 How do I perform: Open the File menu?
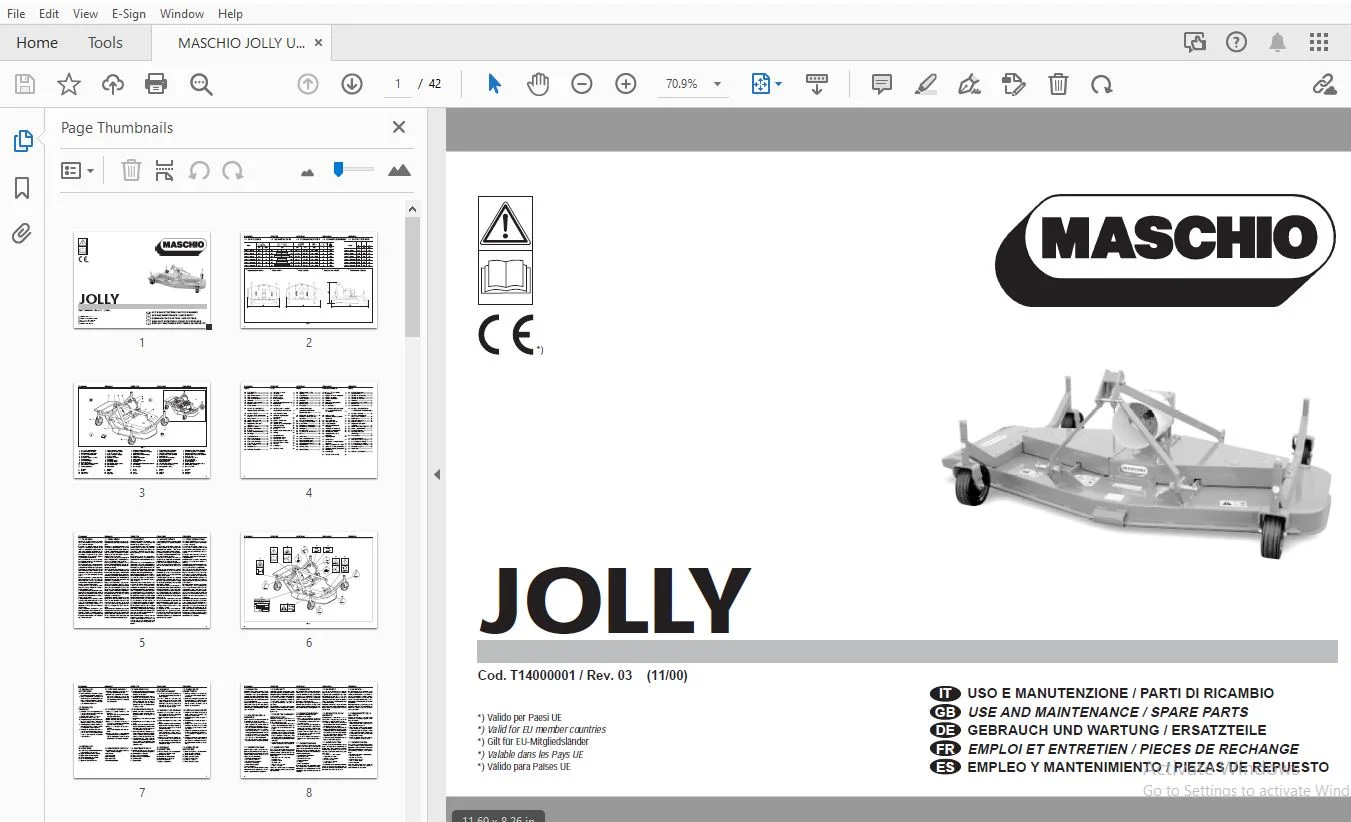[16, 14]
